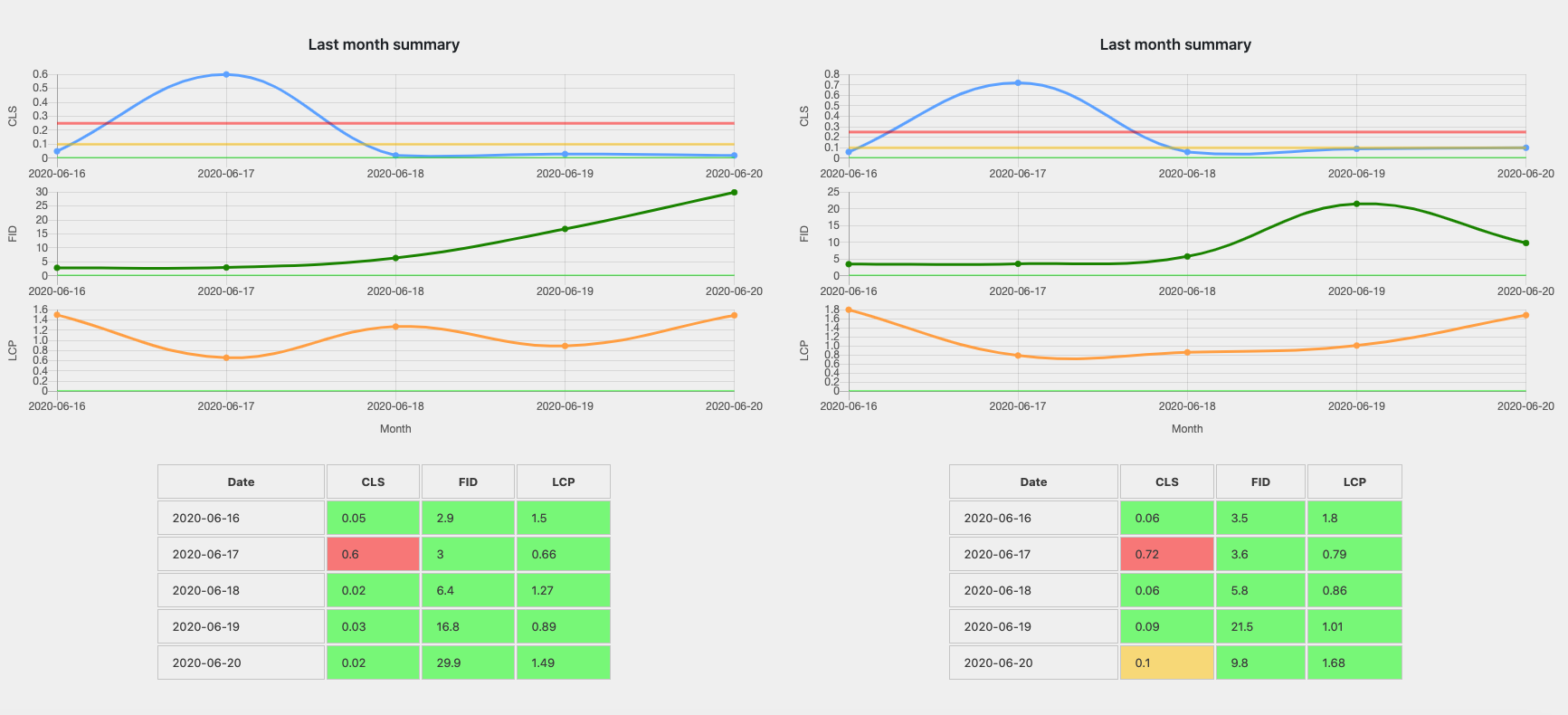Image resolution: width=1568 pixels, height=715 pixels.
Task: Click the 2020-06-16 date cell in left table
Action: click(x=241, y=518)
